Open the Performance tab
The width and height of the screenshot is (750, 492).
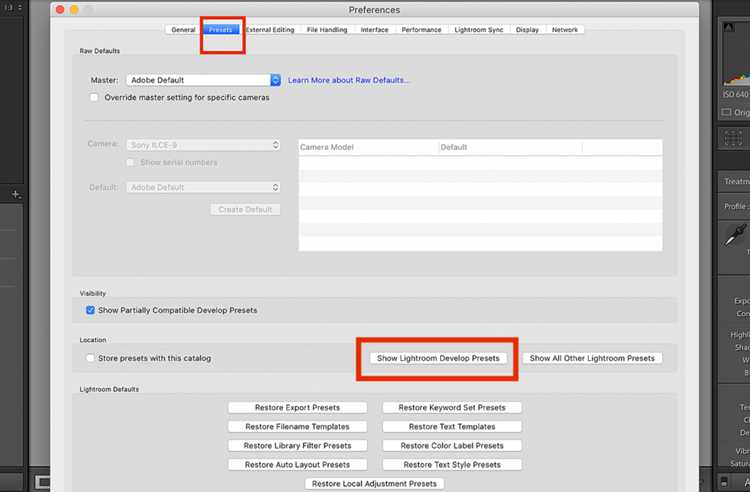pyautogui.click(x=421, y=30)
